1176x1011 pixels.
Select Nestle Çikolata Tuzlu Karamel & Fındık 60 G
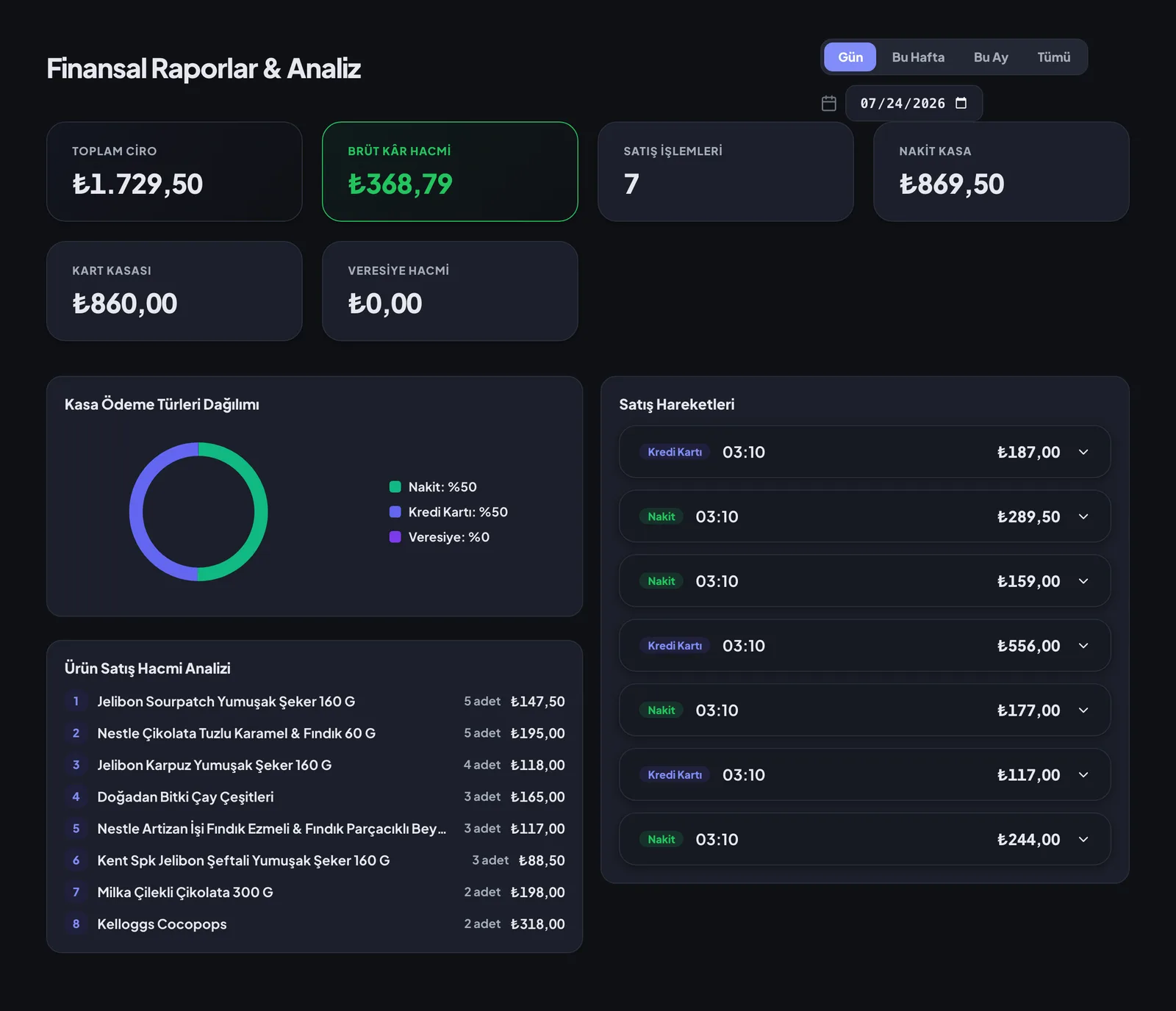315,733
